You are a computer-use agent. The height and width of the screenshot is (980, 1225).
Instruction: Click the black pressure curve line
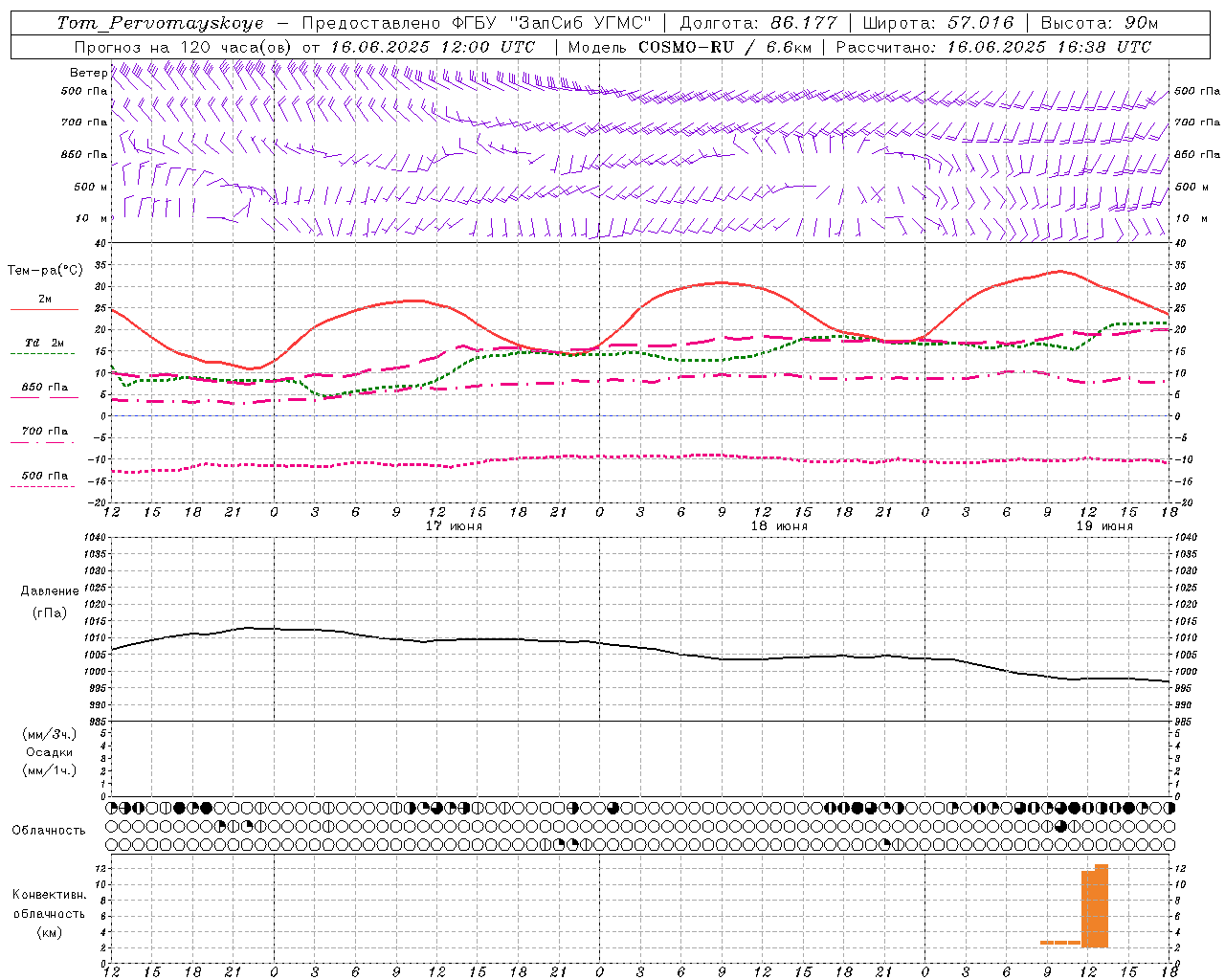pos(639,646)
